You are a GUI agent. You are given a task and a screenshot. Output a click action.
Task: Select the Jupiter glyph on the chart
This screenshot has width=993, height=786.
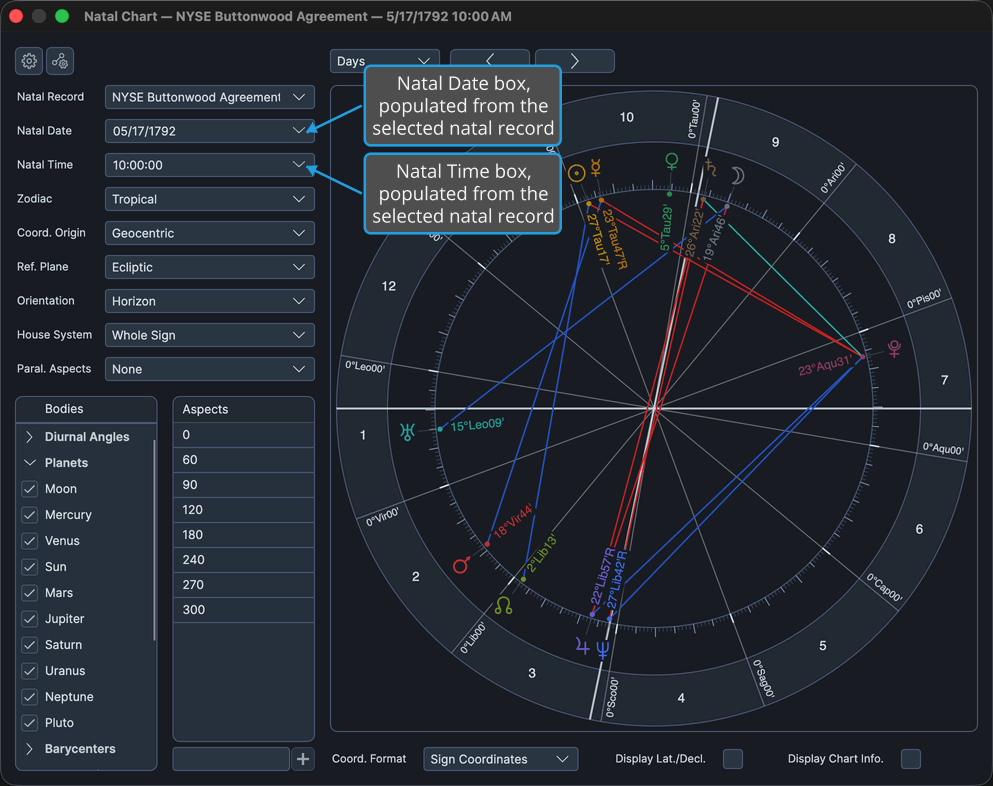(583, 647)
